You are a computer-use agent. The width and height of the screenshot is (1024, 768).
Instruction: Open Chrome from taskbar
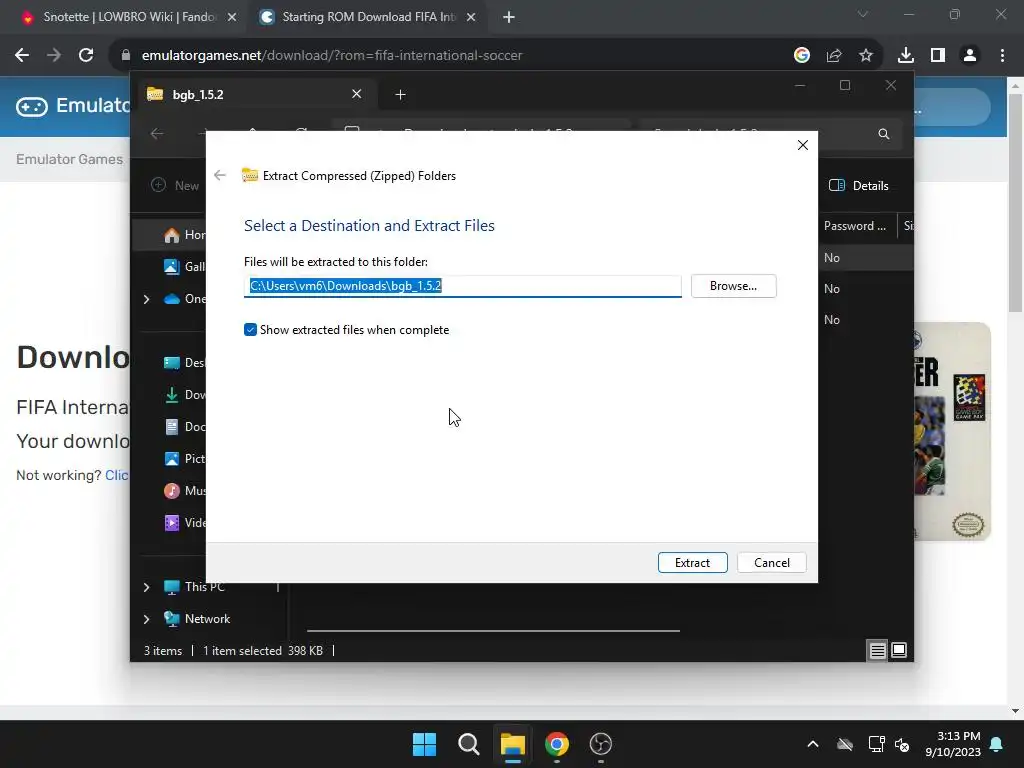[557, 744]
